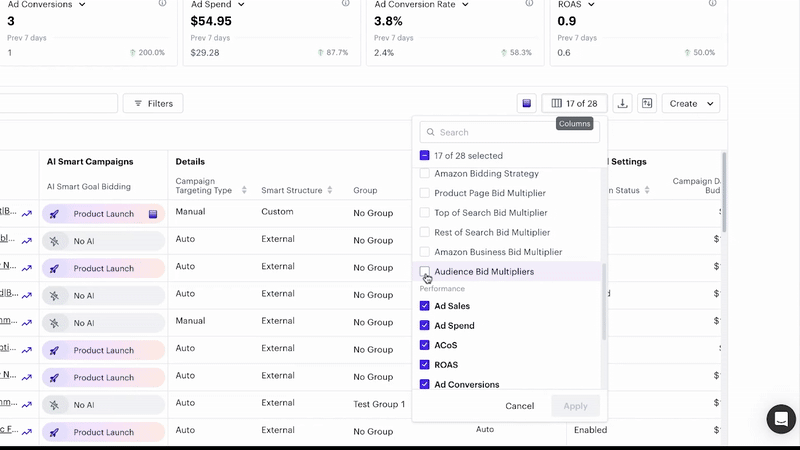Click the sort-arrows icon left of Create
This screenshot has width=800, height=450.
647,104
